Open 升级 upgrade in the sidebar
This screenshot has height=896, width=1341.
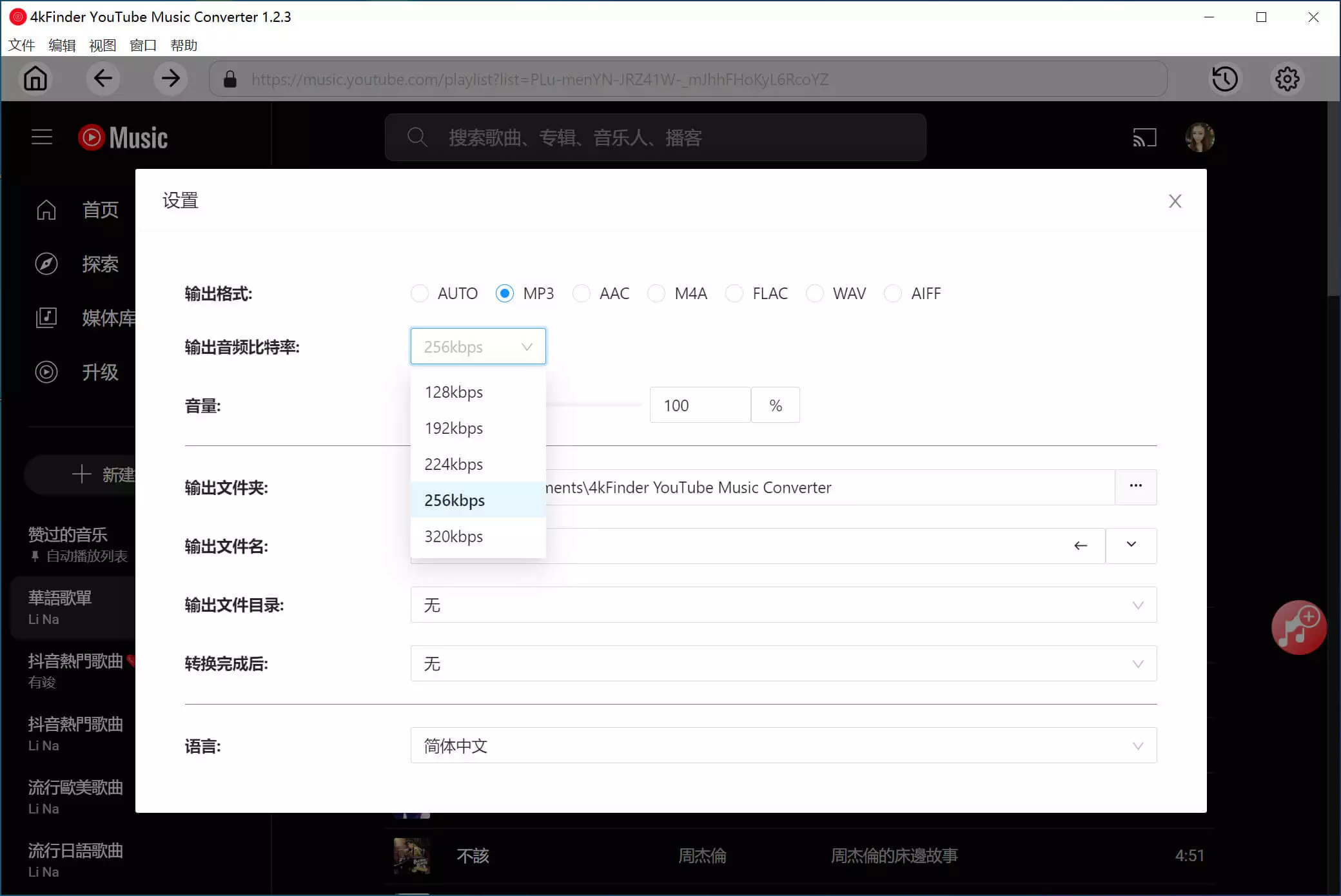(77, 373)
